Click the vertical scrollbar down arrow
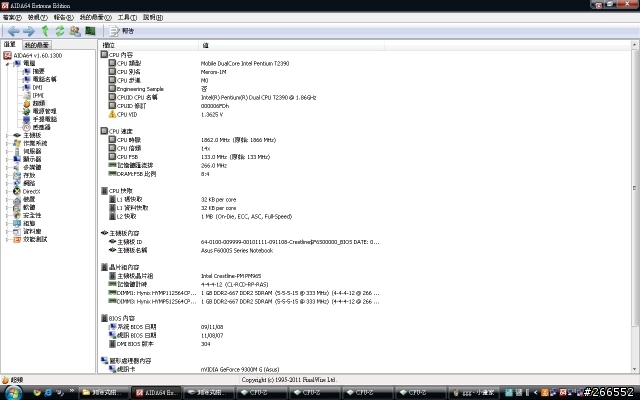 tap(635, 369)
